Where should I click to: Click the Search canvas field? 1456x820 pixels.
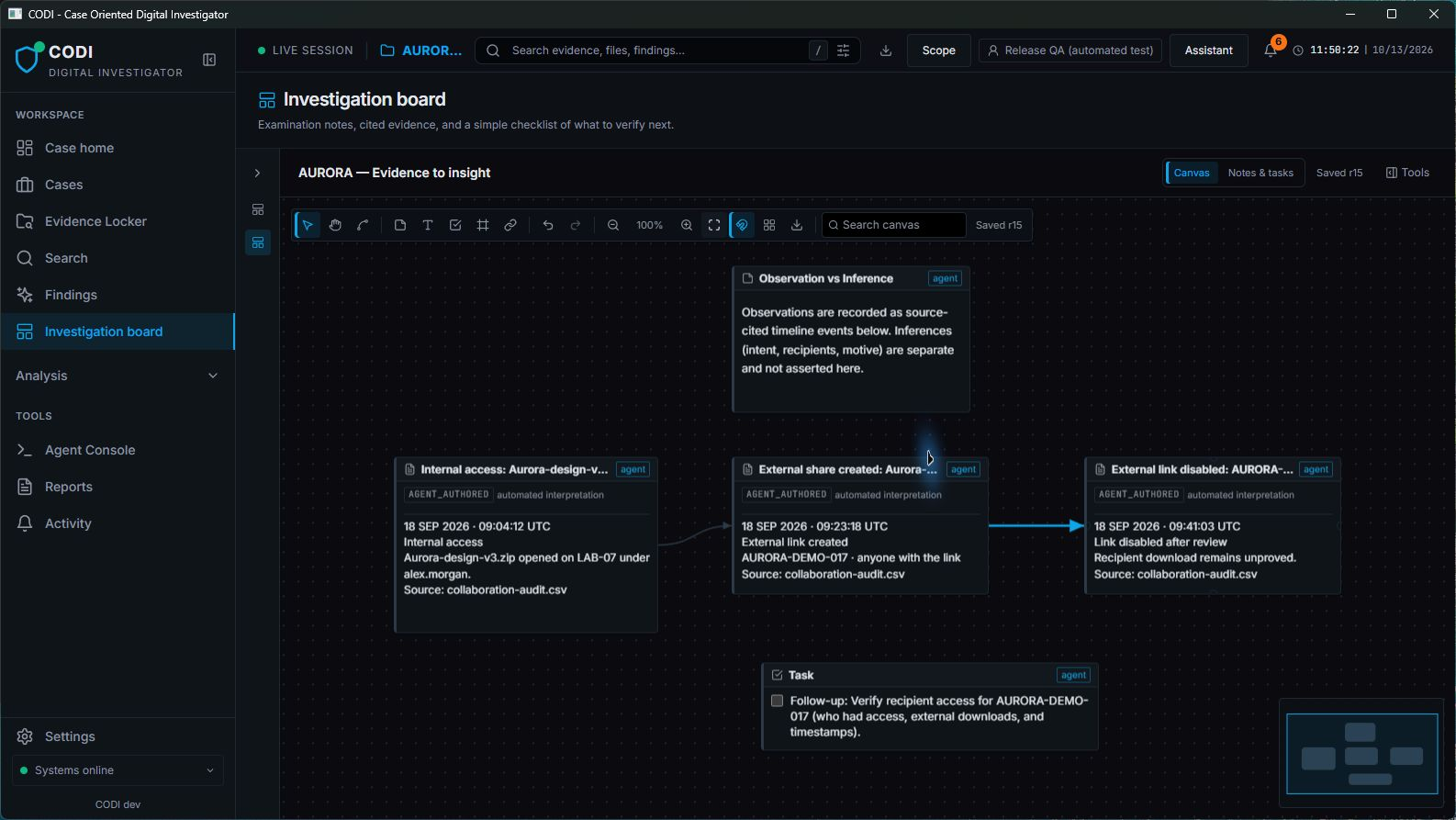click(893, 225)
